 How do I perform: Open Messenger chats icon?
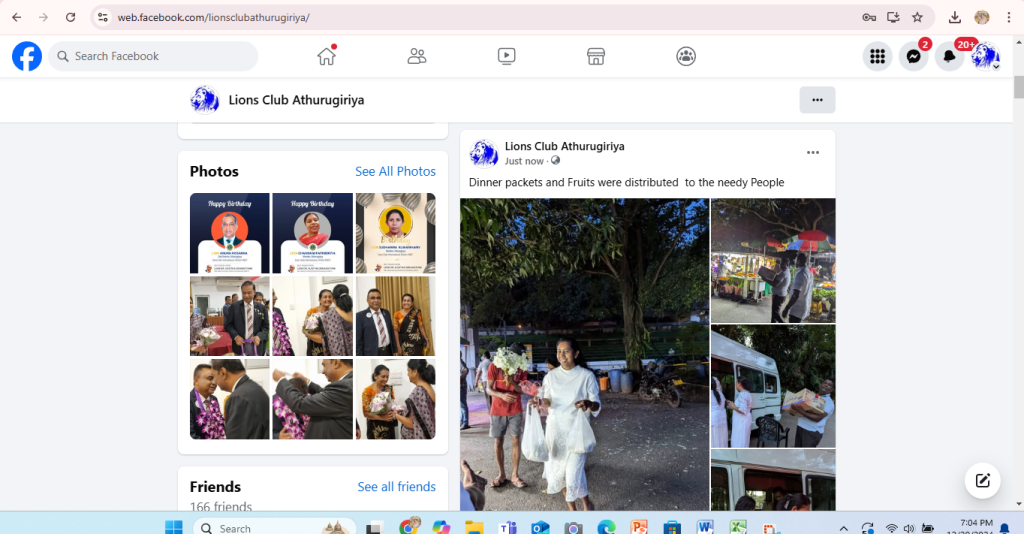[913, 57]
